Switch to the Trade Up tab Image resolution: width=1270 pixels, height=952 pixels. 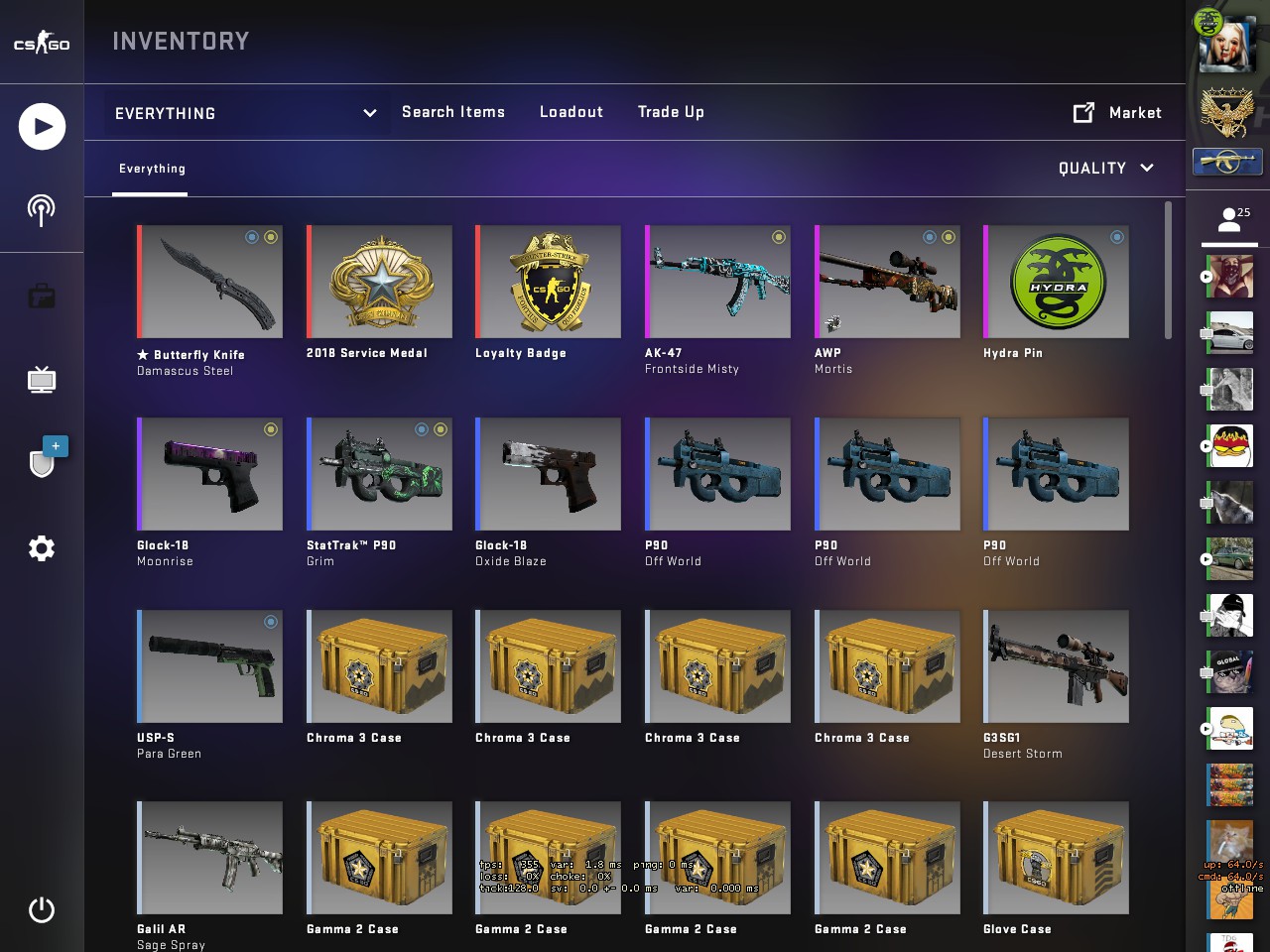point(671,112)
